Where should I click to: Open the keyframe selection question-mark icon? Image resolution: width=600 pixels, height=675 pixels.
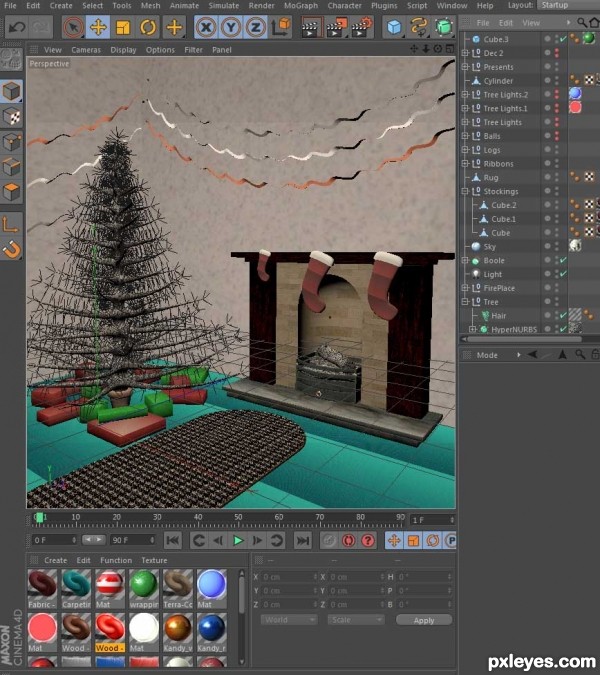coord(368,540)
